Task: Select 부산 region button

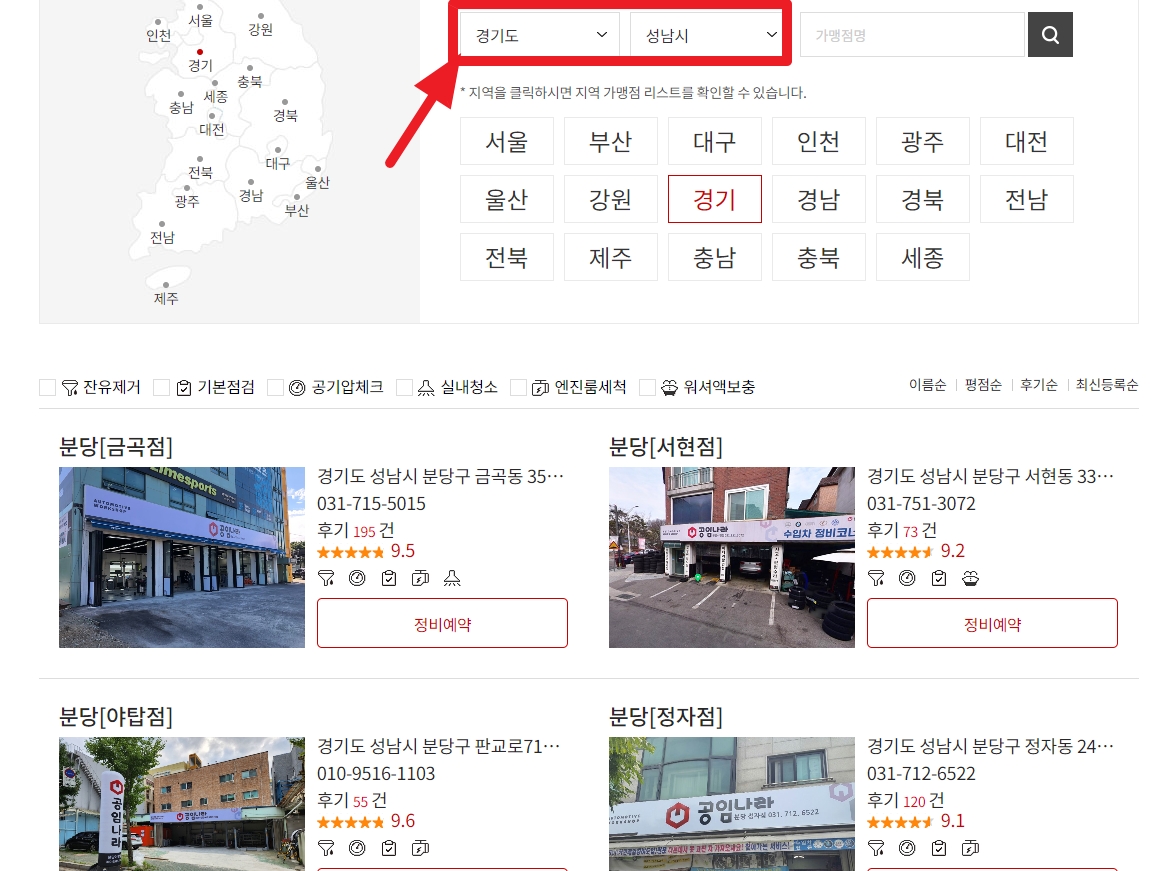Action: 610,141
